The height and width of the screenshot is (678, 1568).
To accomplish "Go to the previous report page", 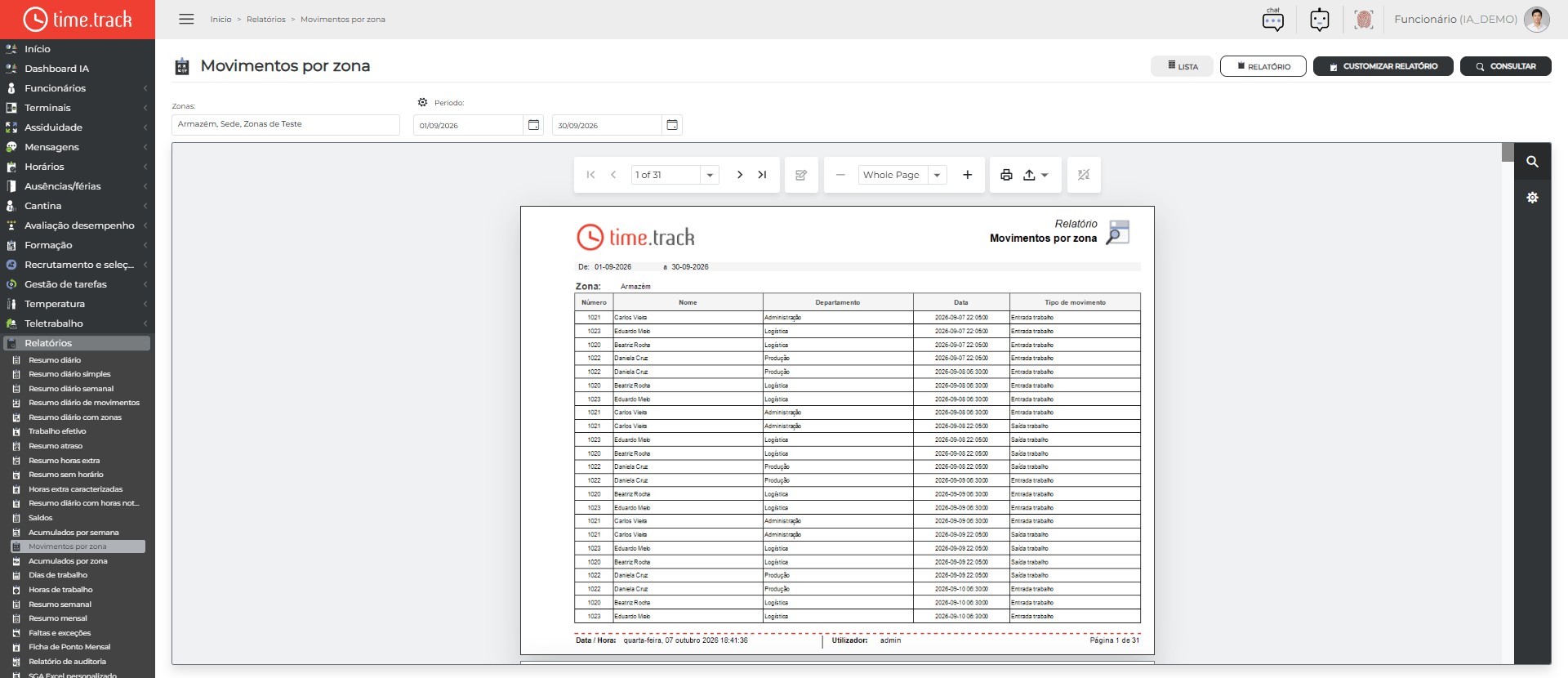I will pos(613,175).
